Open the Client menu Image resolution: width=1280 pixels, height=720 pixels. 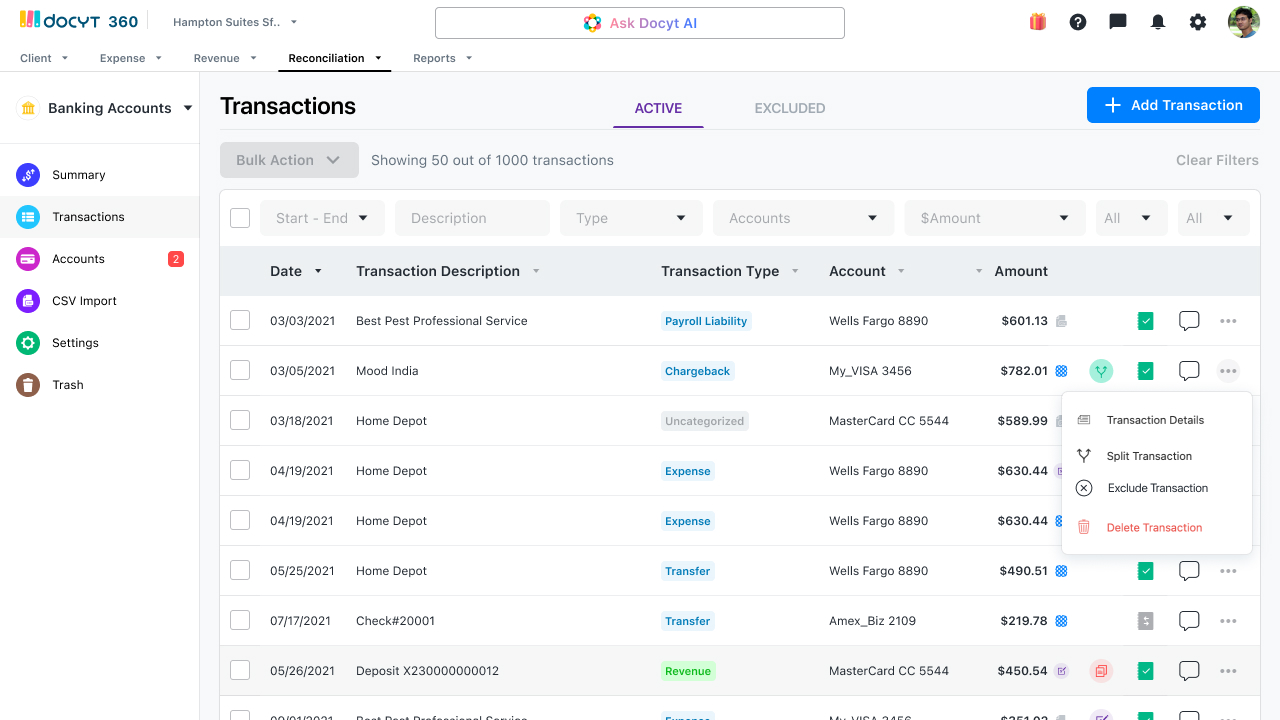click(x=44, y=58)
